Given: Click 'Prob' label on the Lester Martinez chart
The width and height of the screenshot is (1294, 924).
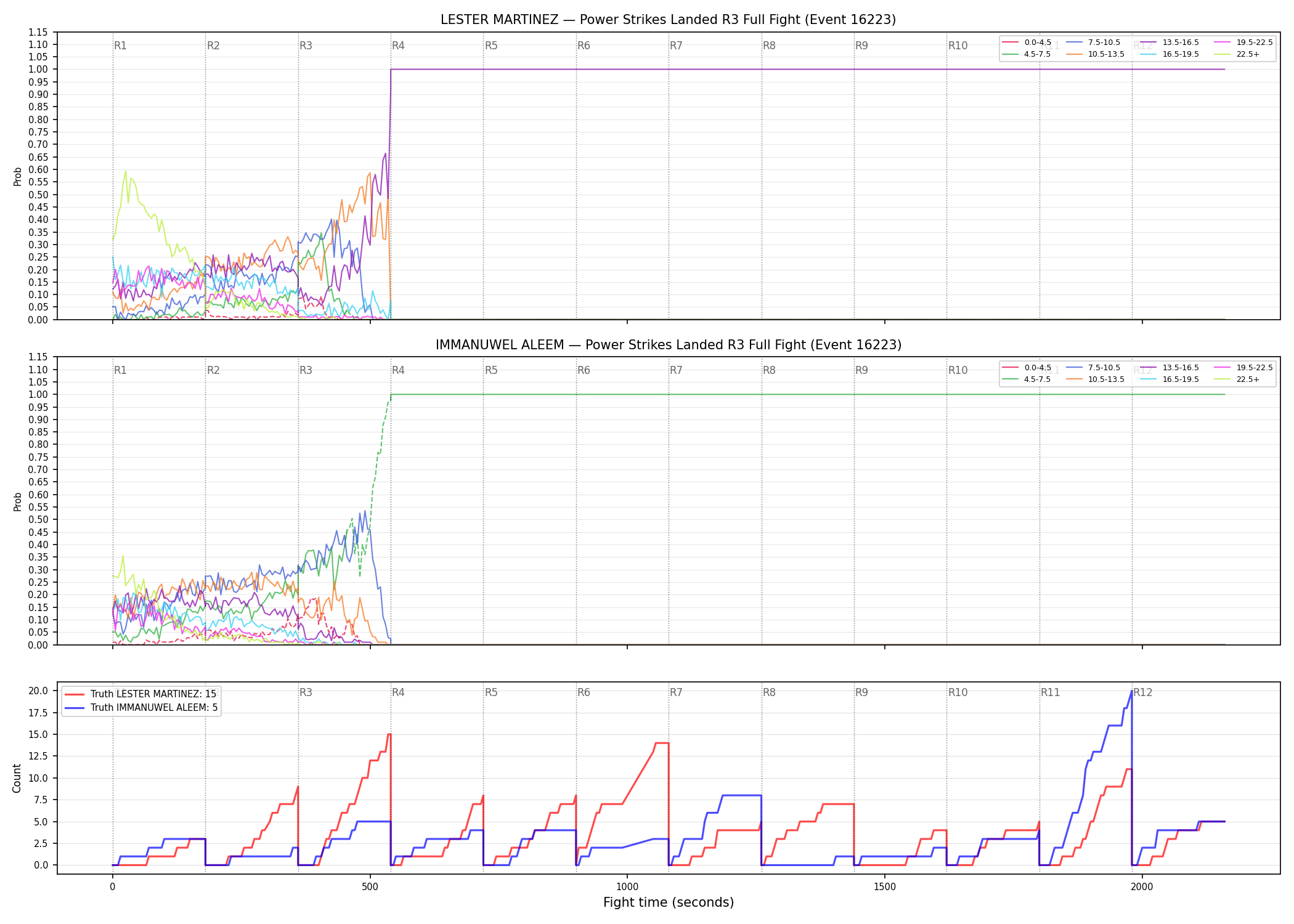Looking at the screenshot, I should coord(18,177).
